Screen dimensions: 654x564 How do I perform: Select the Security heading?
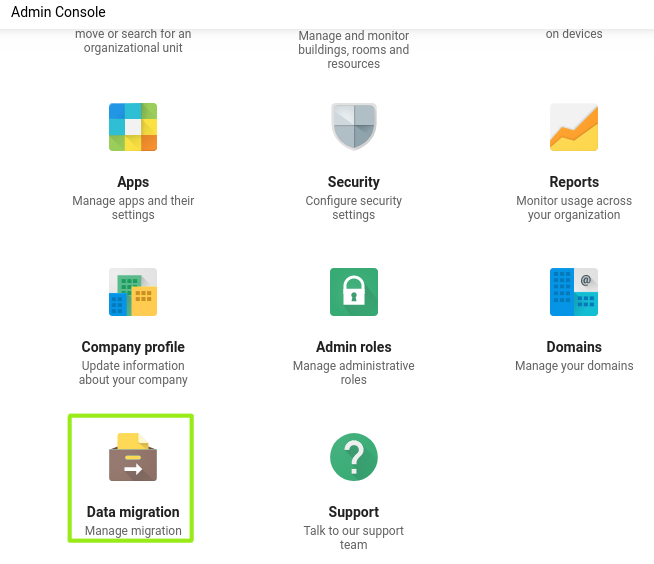(x=353, y=182)
